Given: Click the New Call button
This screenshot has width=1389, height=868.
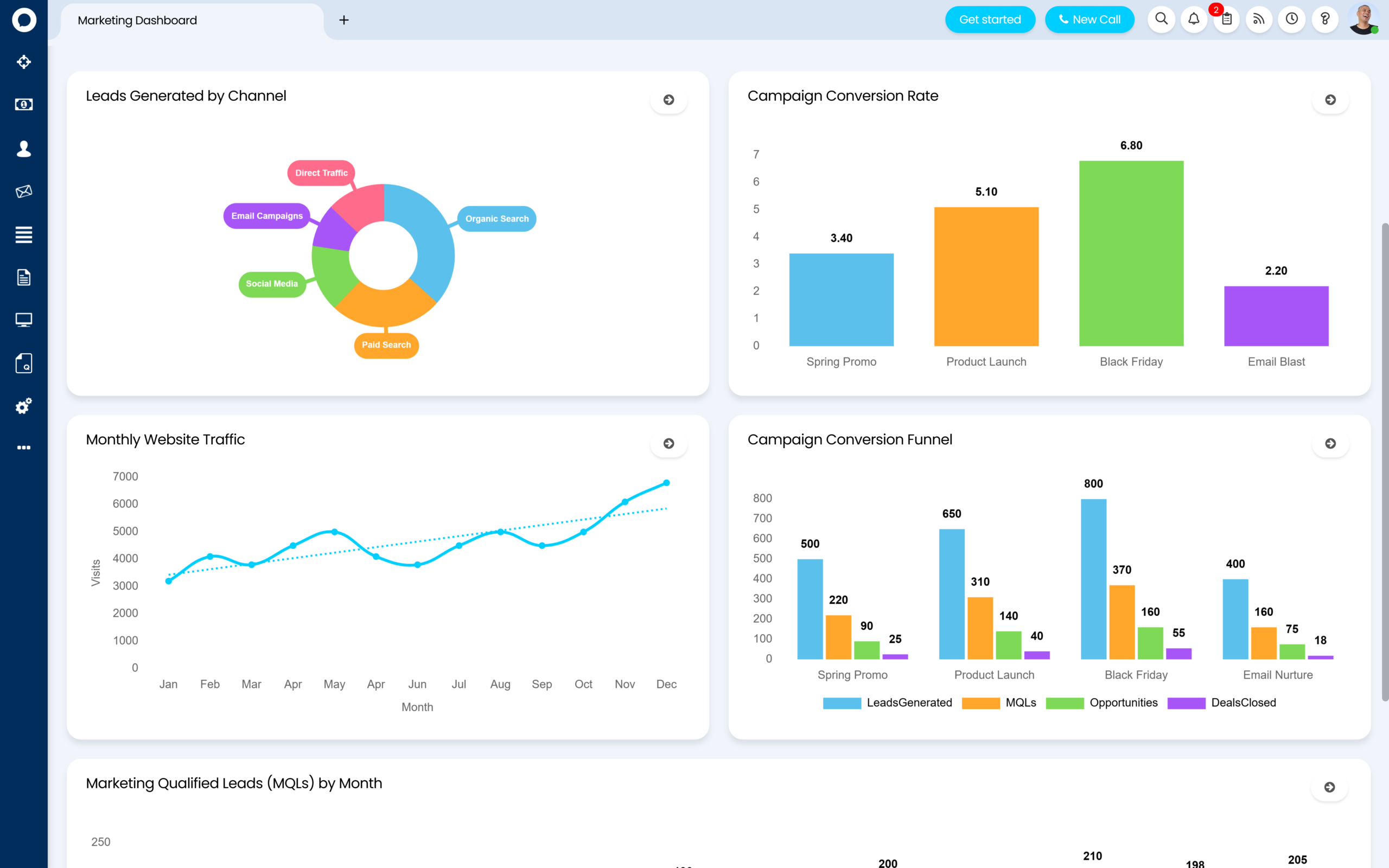Looking at the screenshot, I should 1089,20.
